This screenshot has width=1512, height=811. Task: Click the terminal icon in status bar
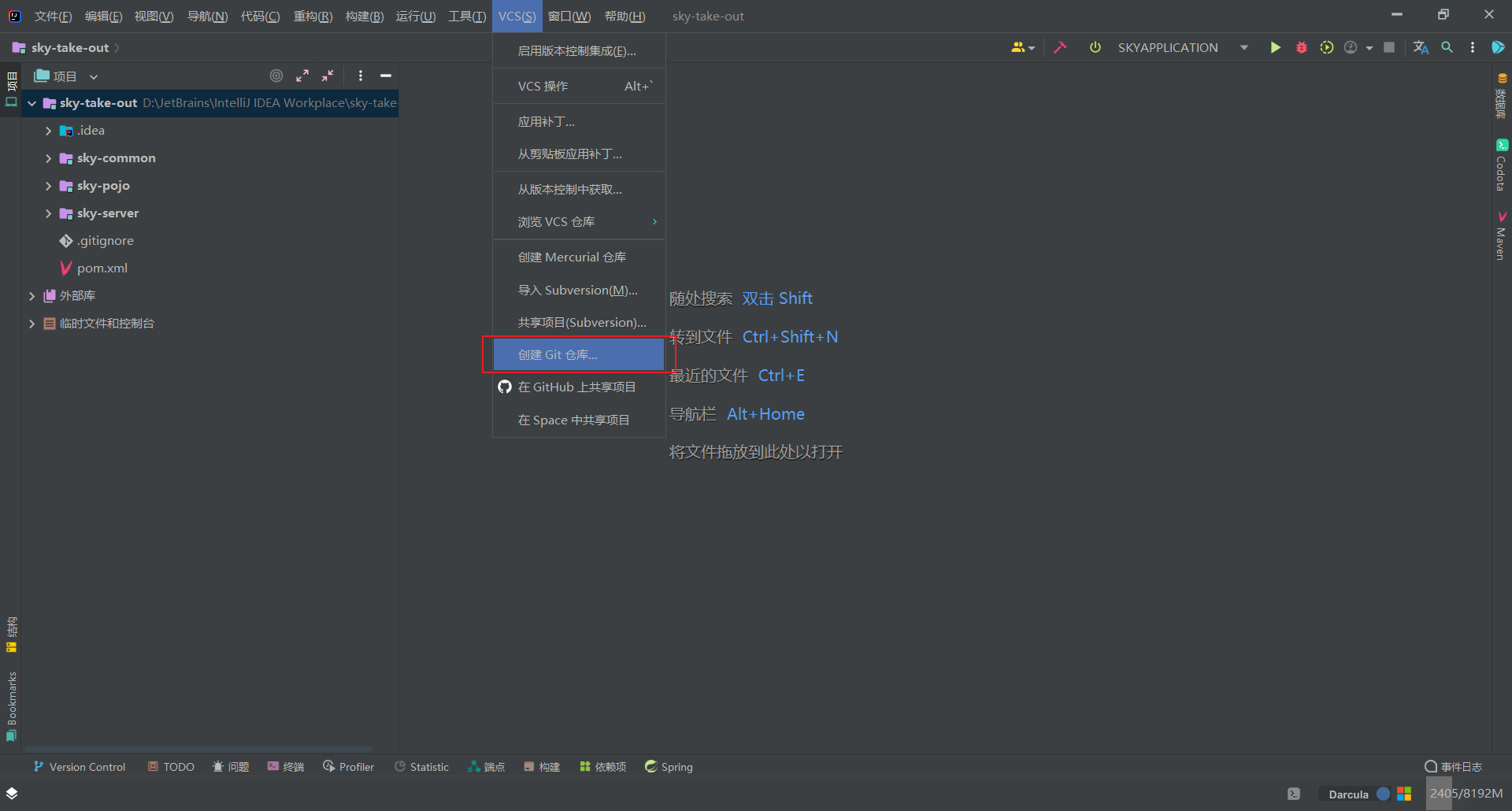point(1294,794)
